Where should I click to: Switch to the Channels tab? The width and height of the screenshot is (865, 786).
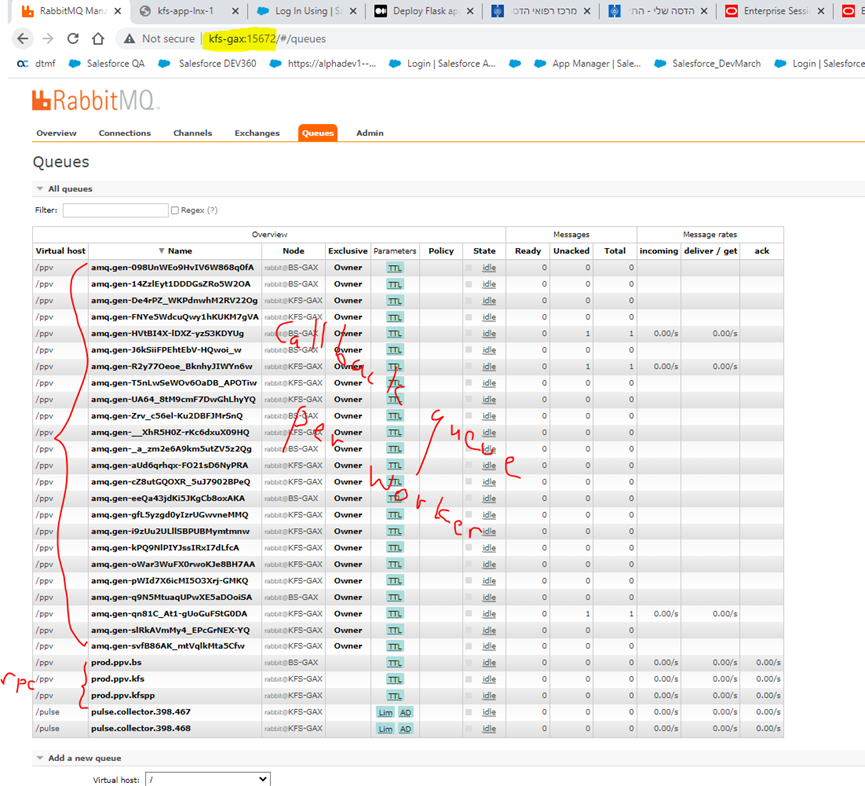click(193, 133)
